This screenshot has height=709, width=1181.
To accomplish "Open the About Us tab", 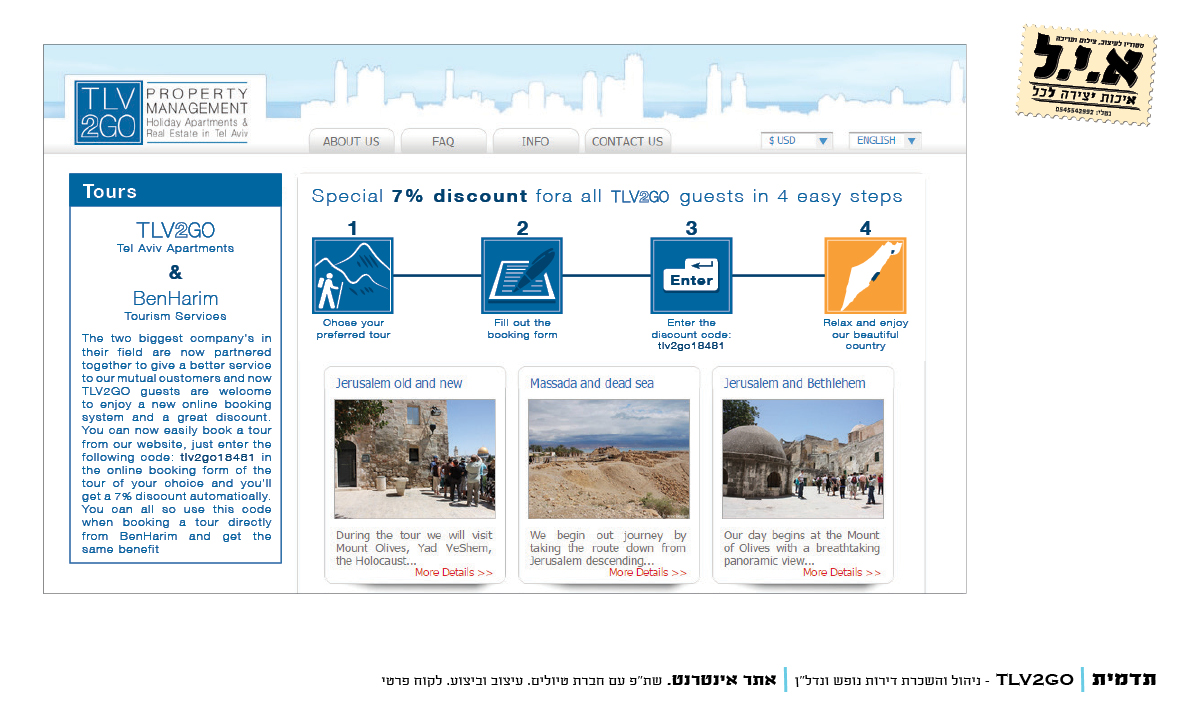I will point(351,141).
